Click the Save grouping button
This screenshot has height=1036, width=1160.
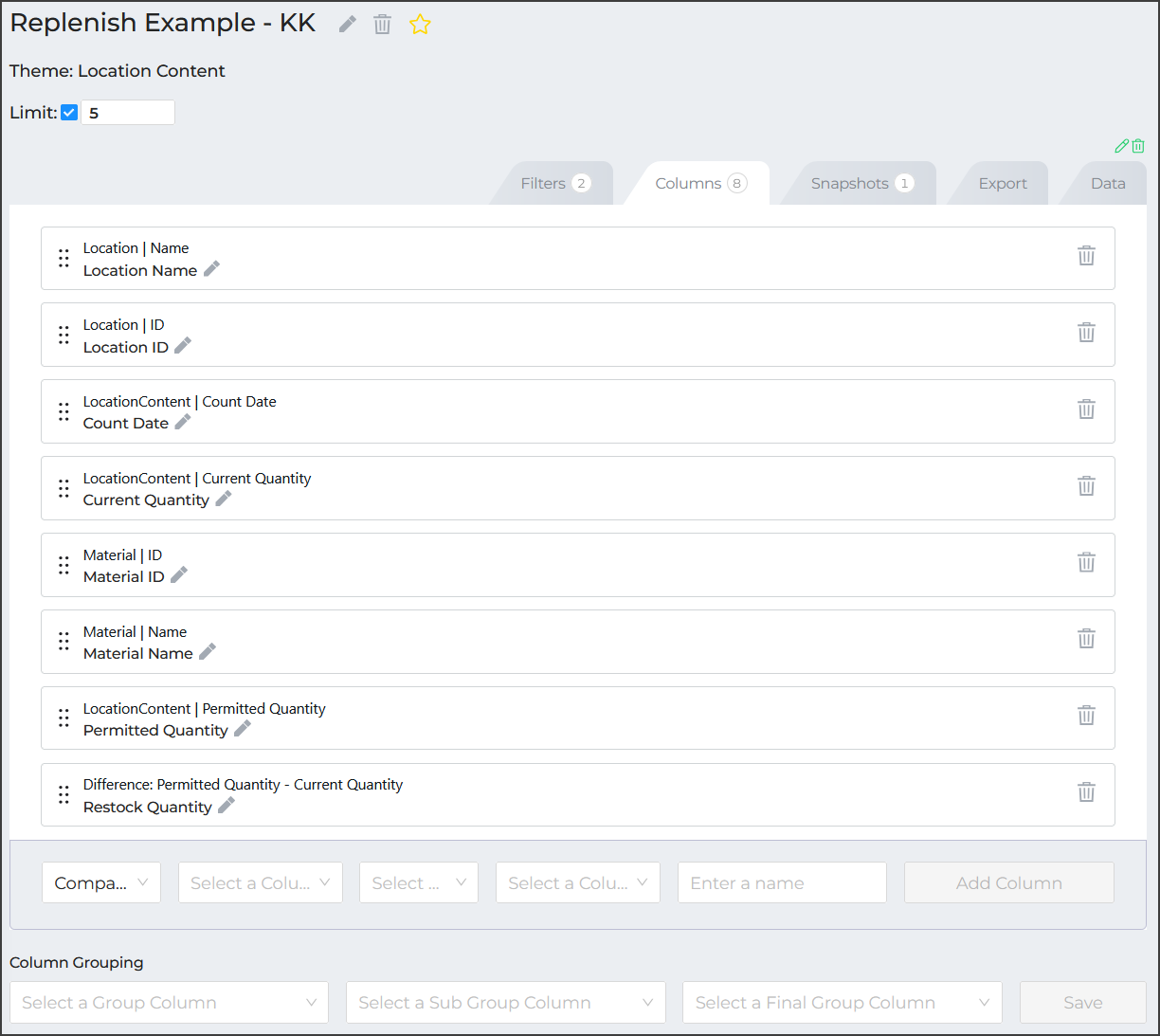[1083, 1002]
